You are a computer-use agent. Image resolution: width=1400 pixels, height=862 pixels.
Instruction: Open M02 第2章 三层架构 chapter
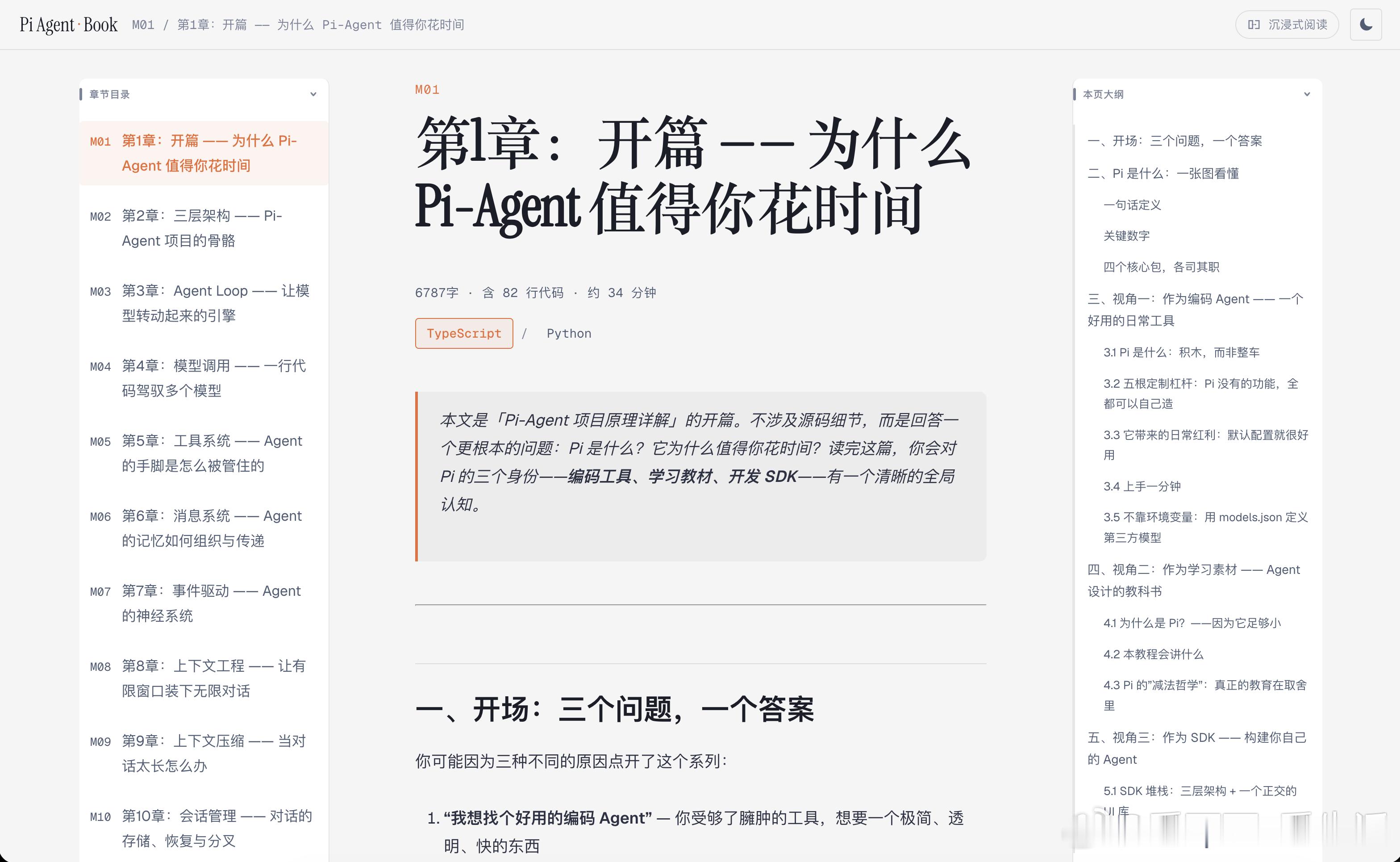(x=204, y=228)
